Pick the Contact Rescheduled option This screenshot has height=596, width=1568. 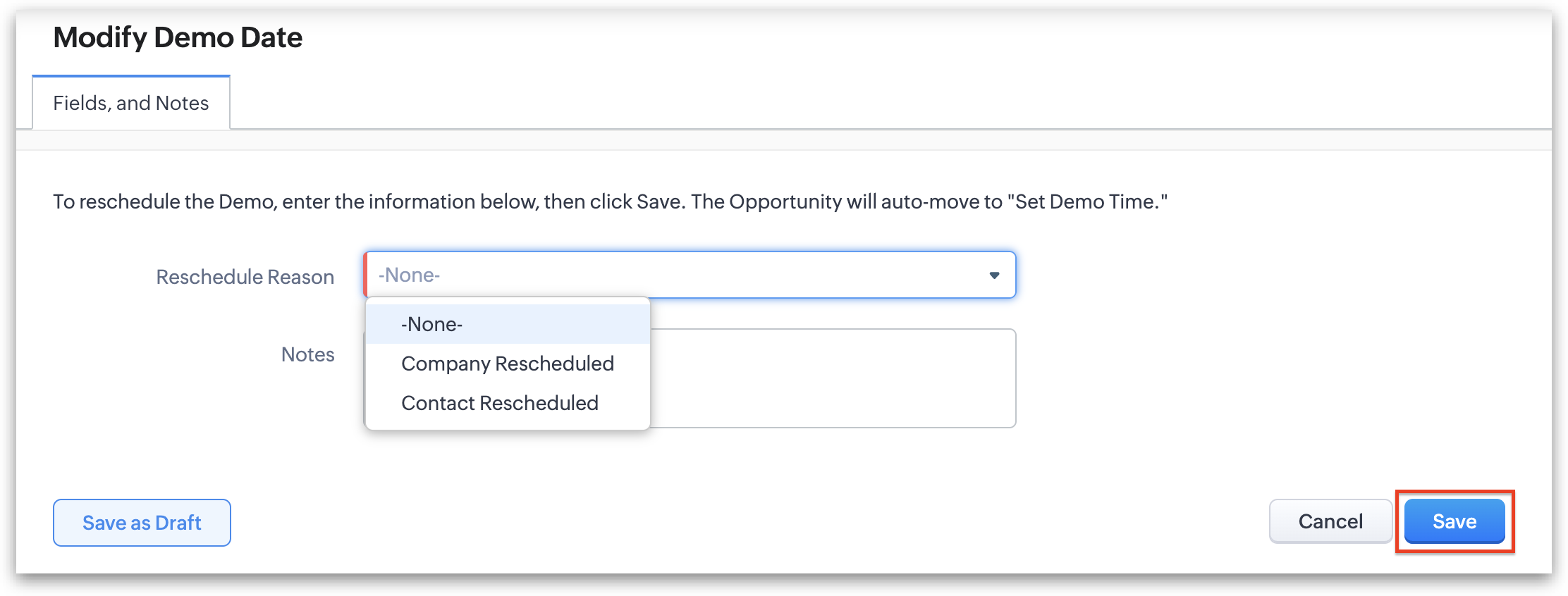[x=499, y=403]
